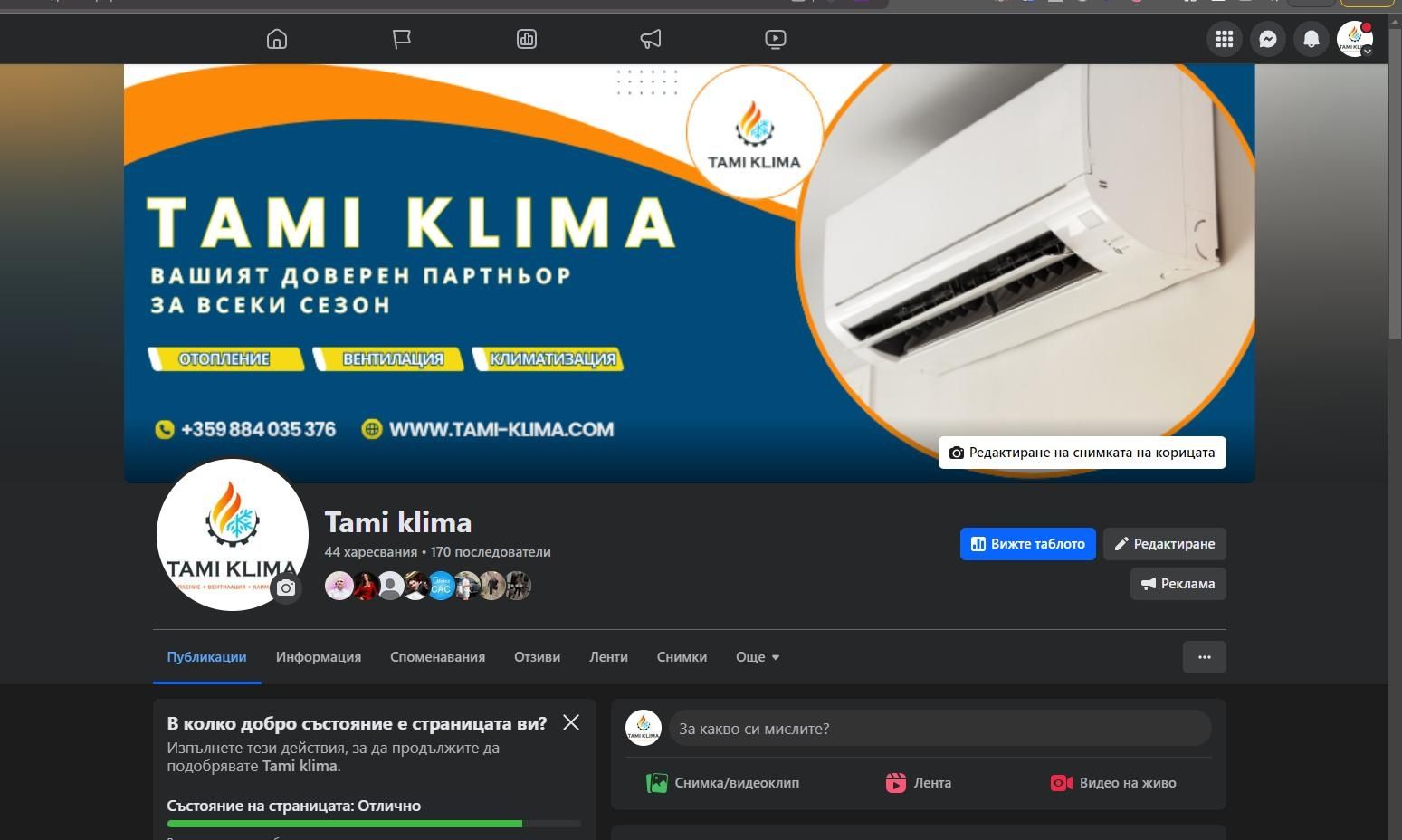Expand Още dropdown menu

(x=758, y=657)
